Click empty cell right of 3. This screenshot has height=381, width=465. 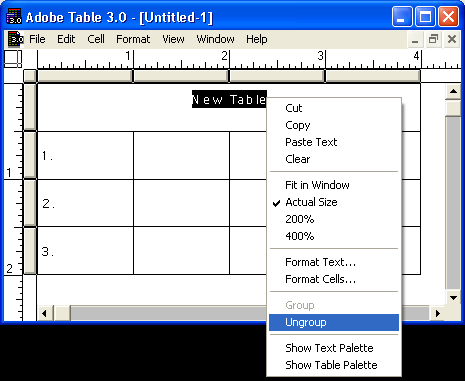[181, 251]
